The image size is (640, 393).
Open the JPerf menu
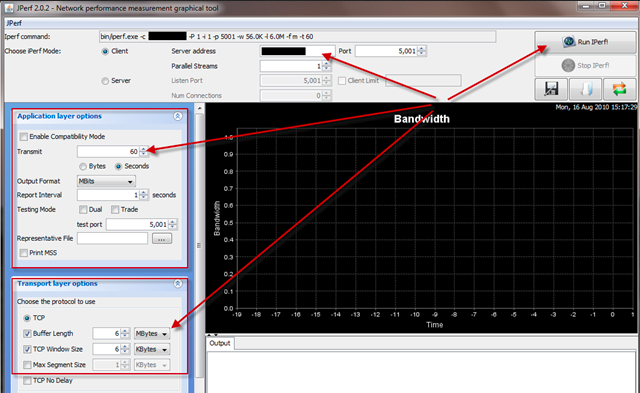14,23
